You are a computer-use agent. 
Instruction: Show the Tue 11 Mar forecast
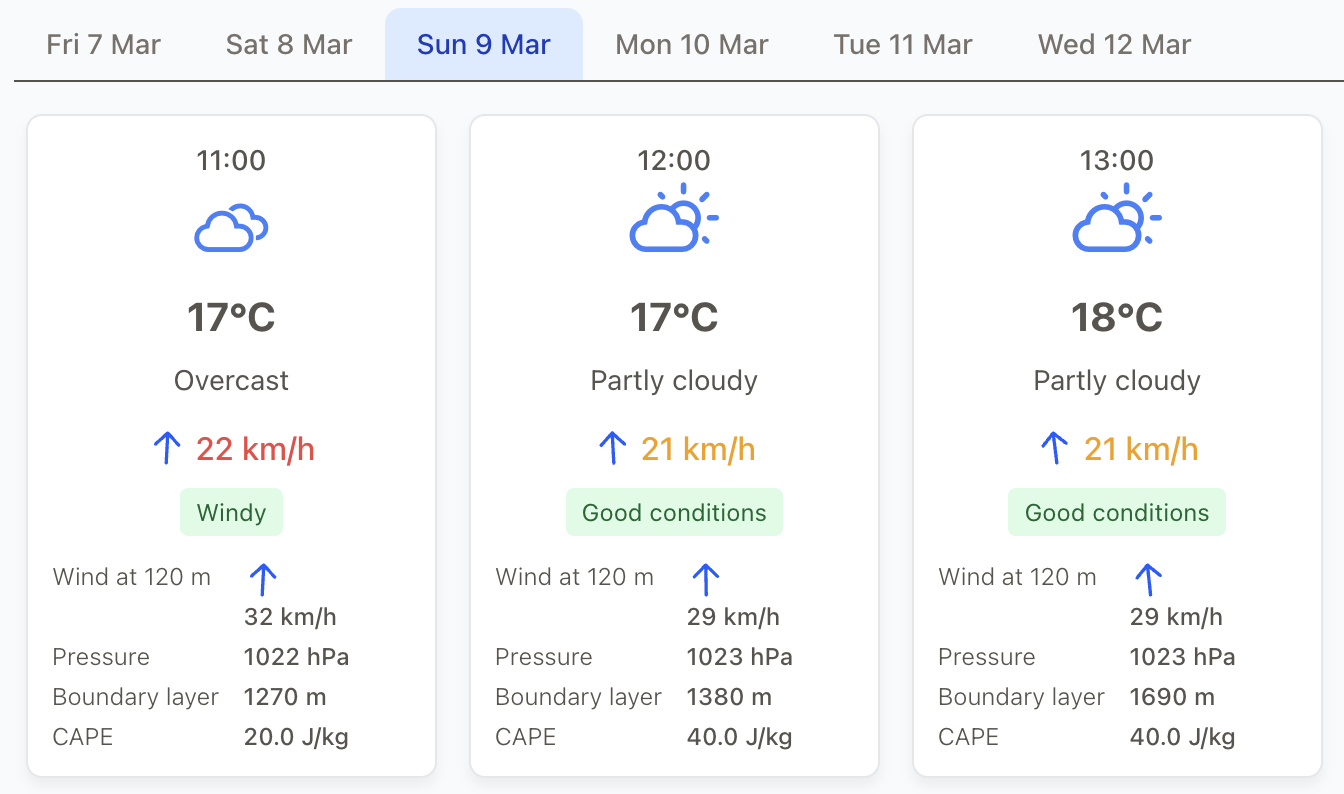[903, 45]
